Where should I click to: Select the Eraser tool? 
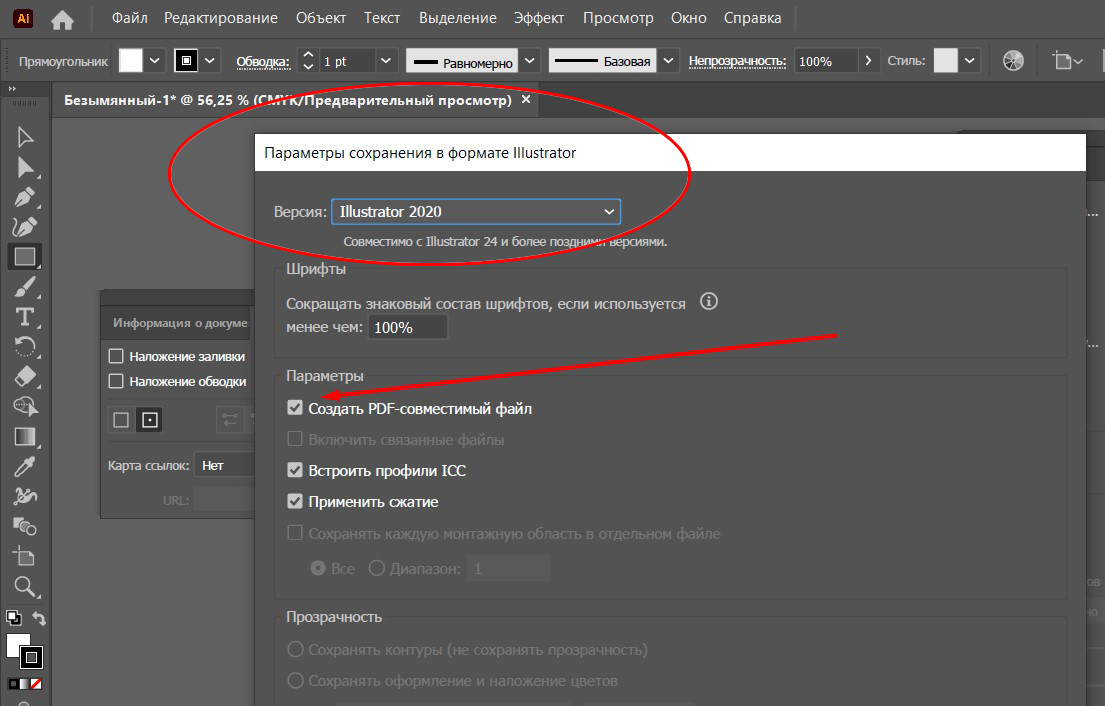click(x=25, y=376)
